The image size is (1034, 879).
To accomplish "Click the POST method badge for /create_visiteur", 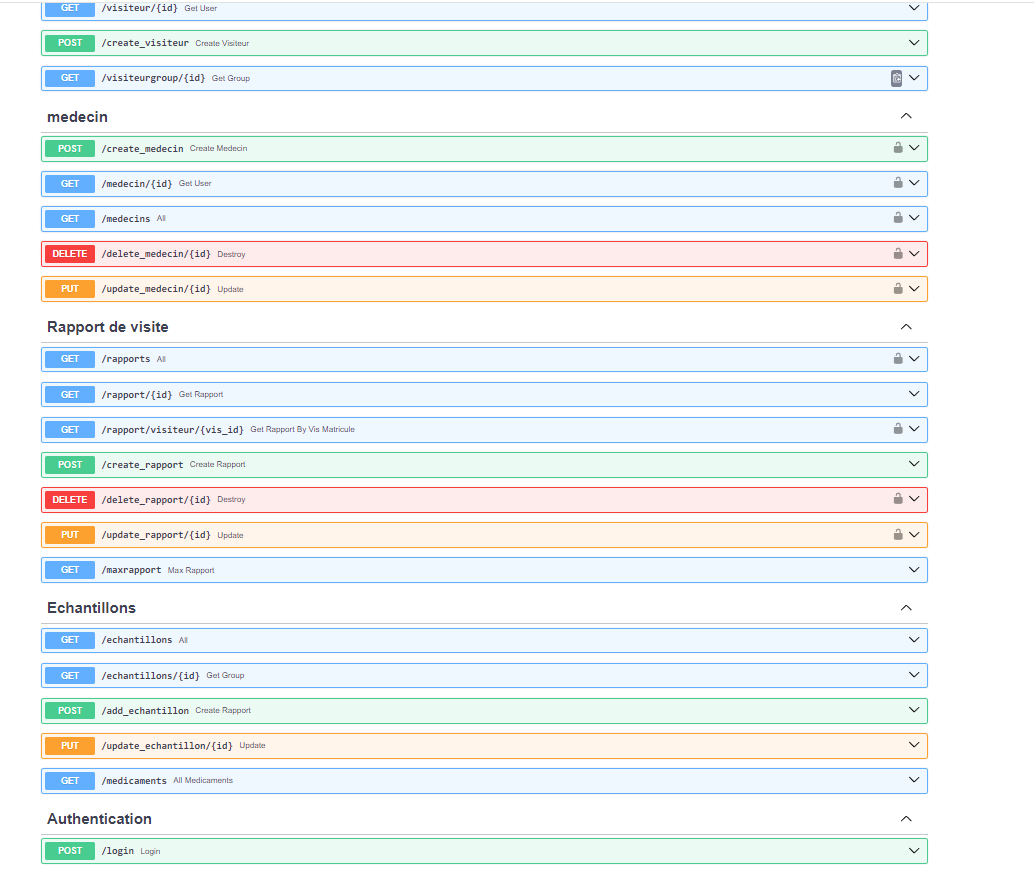I will coord(70,43).
